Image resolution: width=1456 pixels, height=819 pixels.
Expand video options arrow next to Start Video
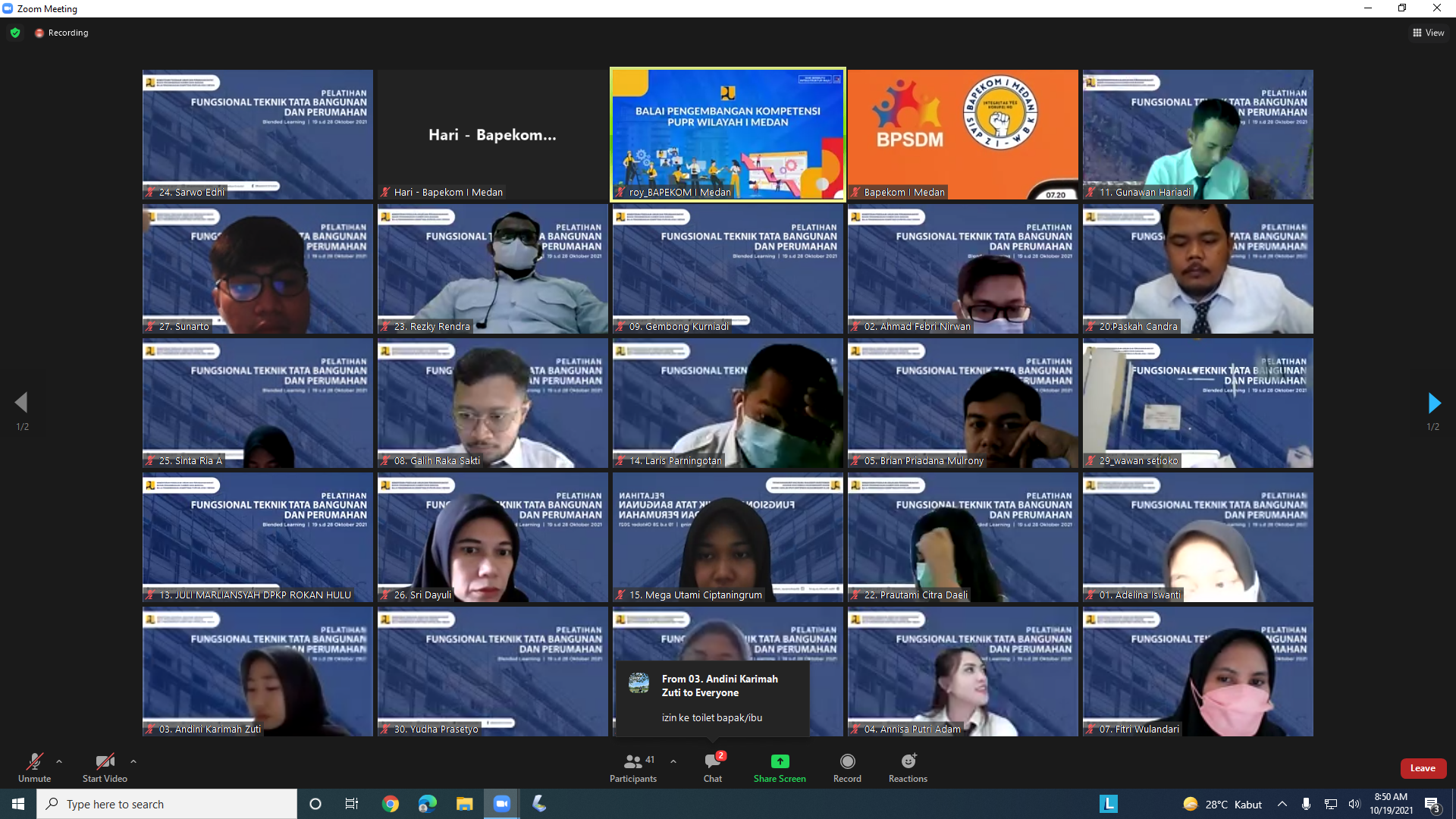click(x=133, y=761)
